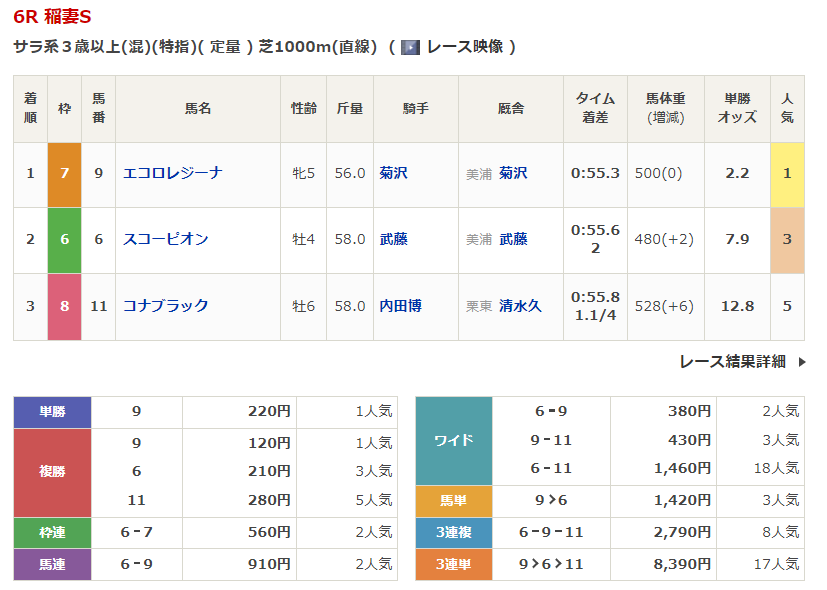Open horse page for コナブラック

166,306
